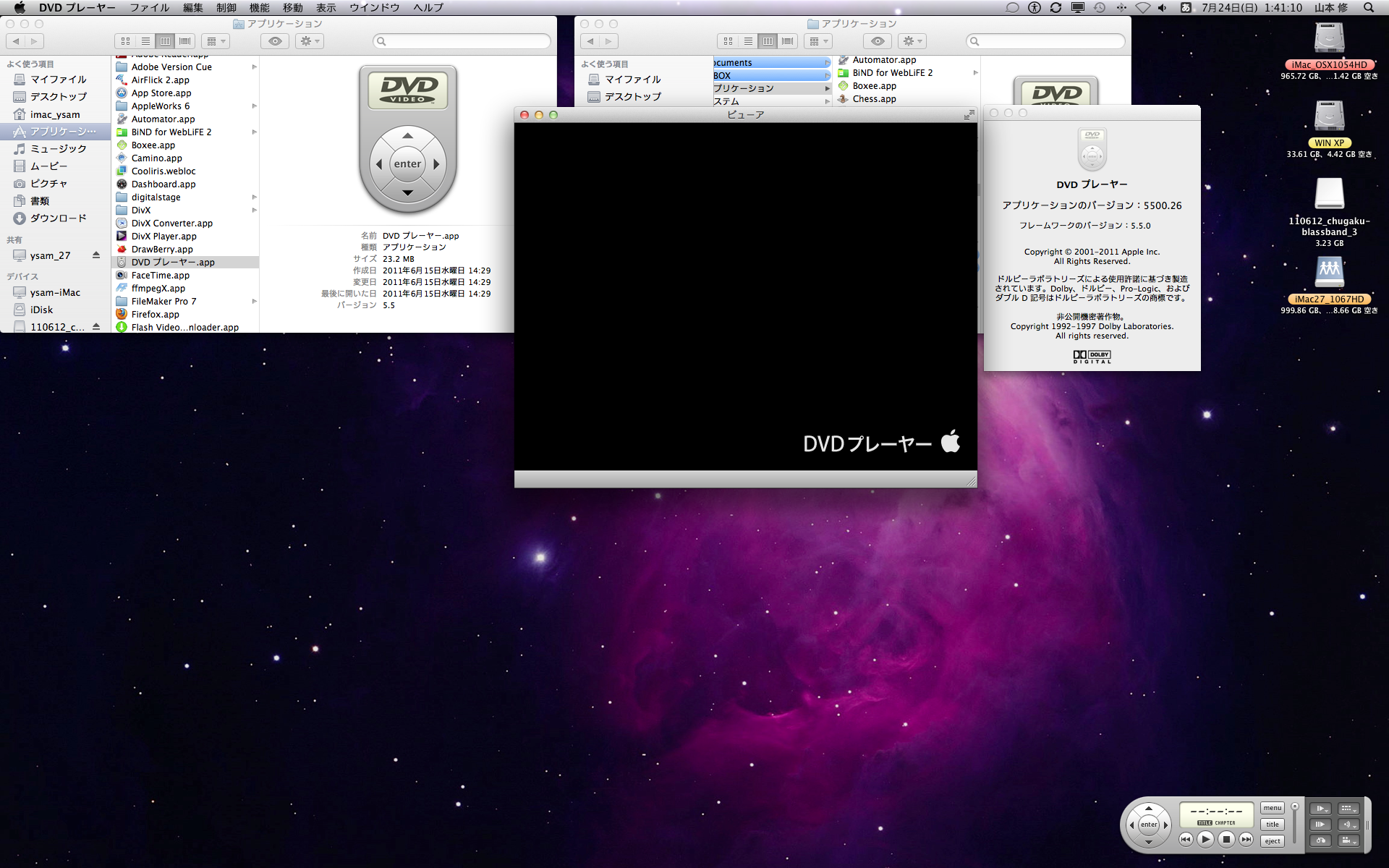The image size is (1389, 868).
Task: Toggle Quick Look eye button in the left Finder
Action: coord(275,41)
